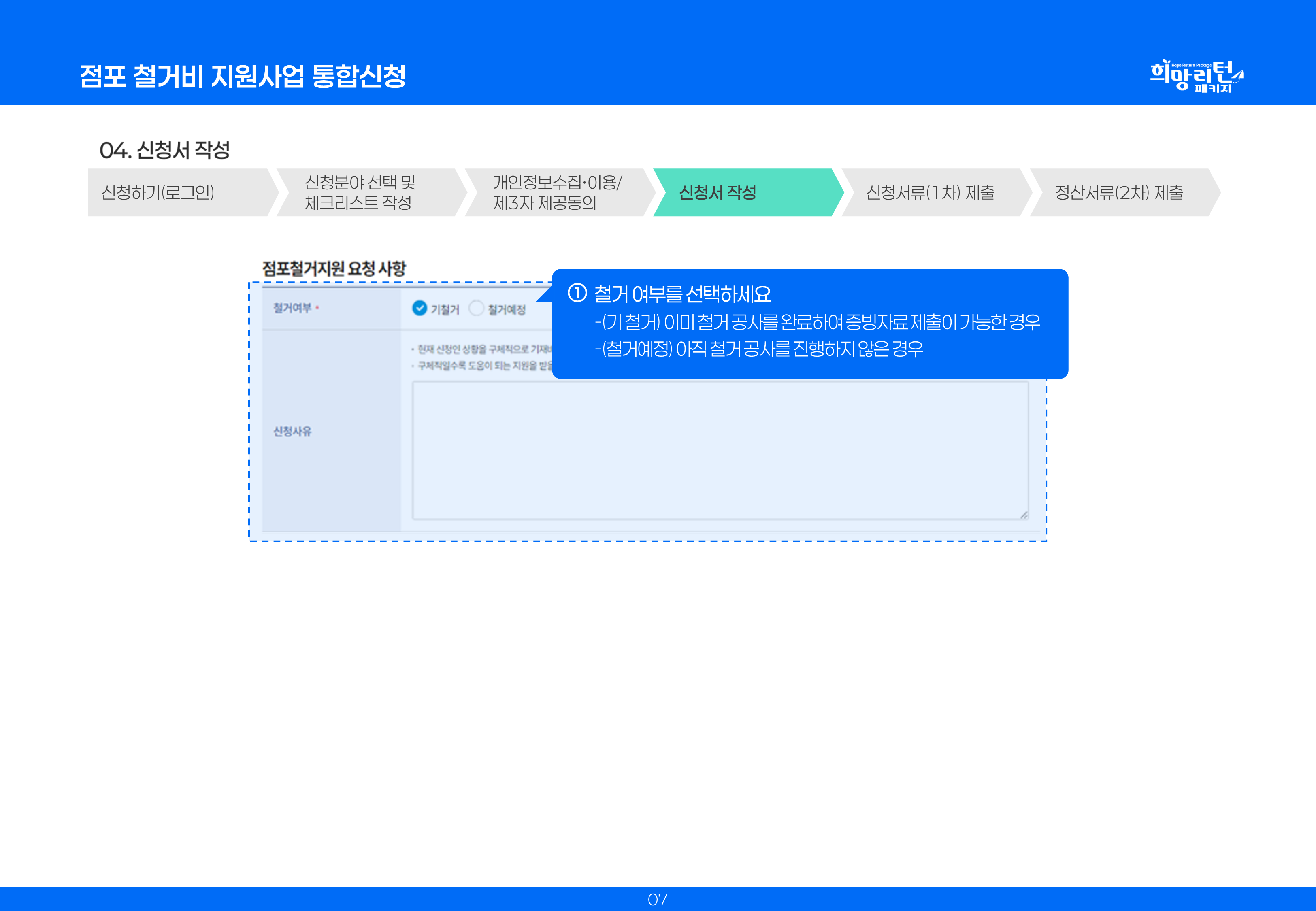Click the 신청하기(로그인) step
Viewport: 1316px width, 911px height.
pyautogui.click(x=158, y=192)
